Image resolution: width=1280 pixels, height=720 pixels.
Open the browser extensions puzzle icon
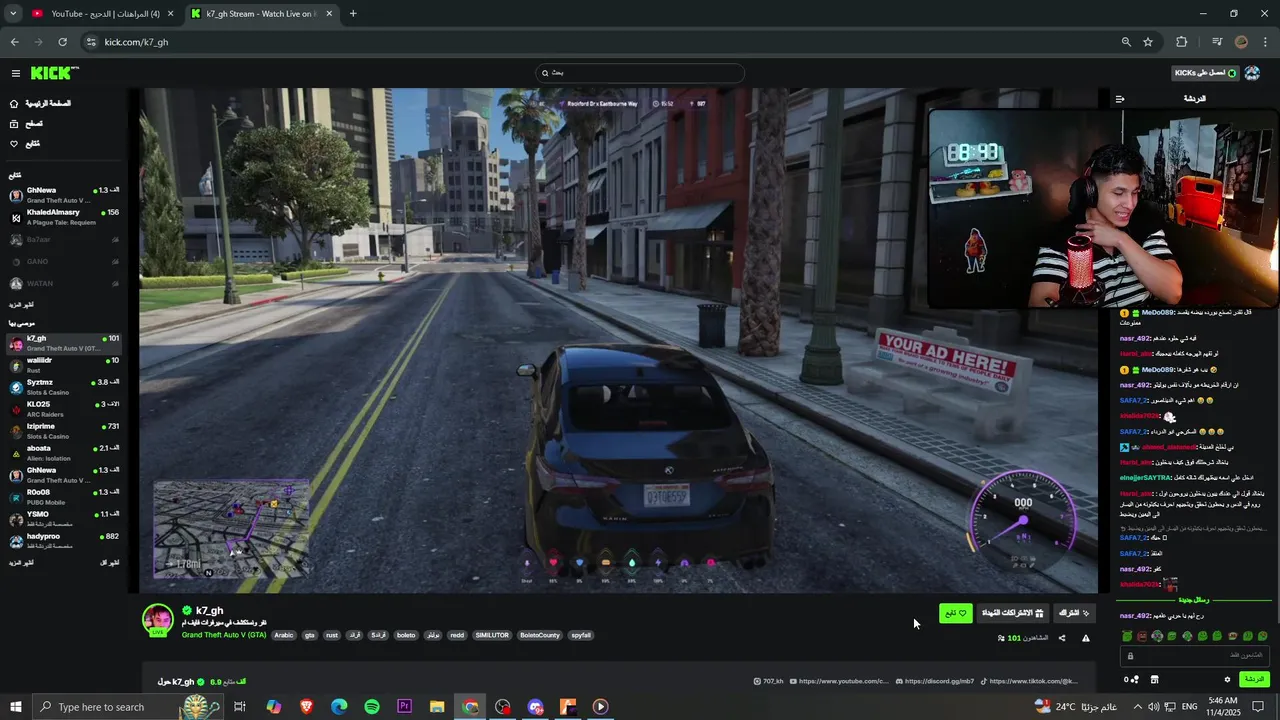(x=1182, y=42)
